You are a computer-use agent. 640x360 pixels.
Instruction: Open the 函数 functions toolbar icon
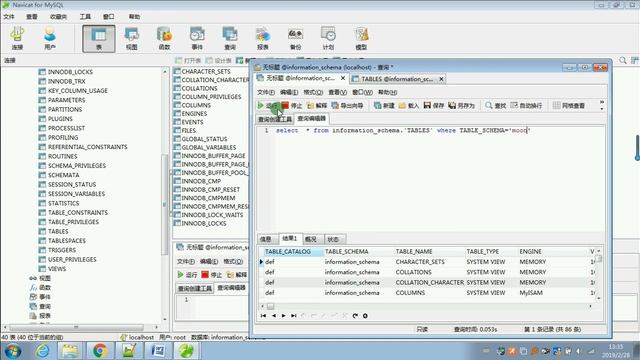tap(164, 38)
